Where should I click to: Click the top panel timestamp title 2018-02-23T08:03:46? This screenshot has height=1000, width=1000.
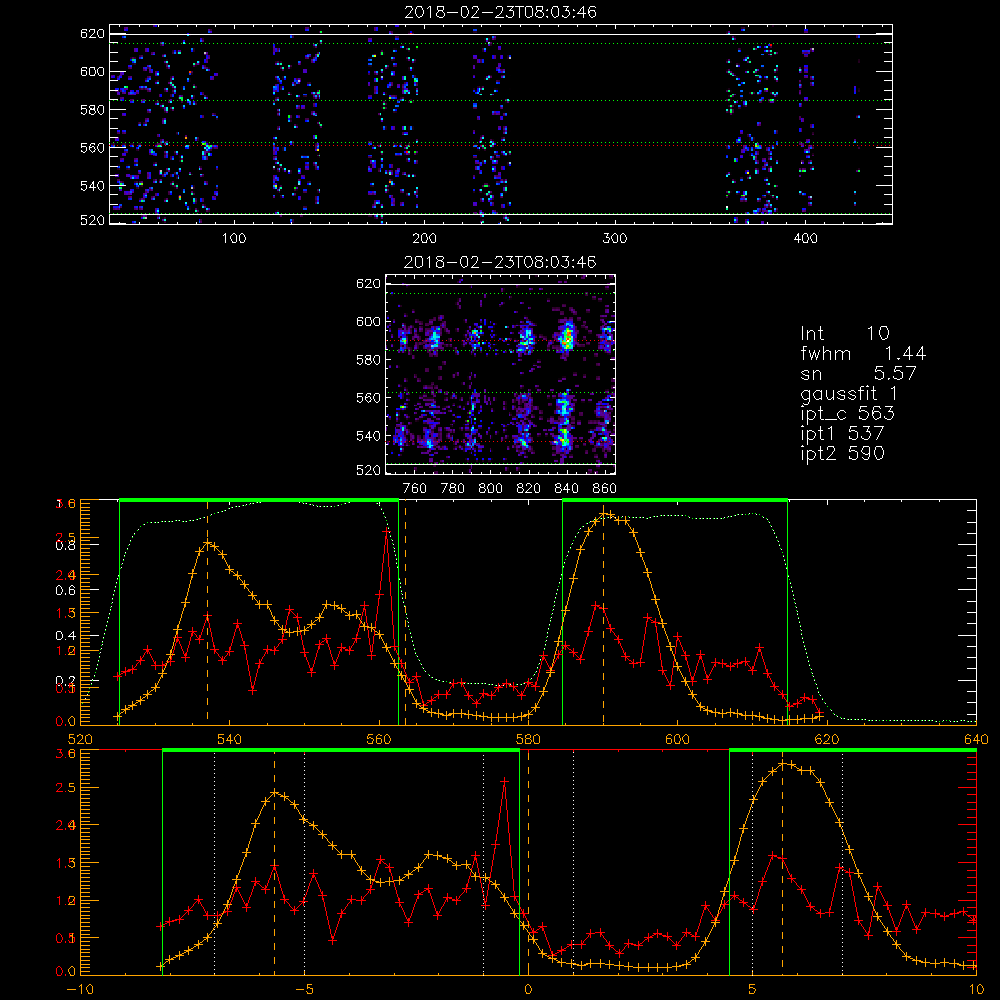tap(501, 12)
